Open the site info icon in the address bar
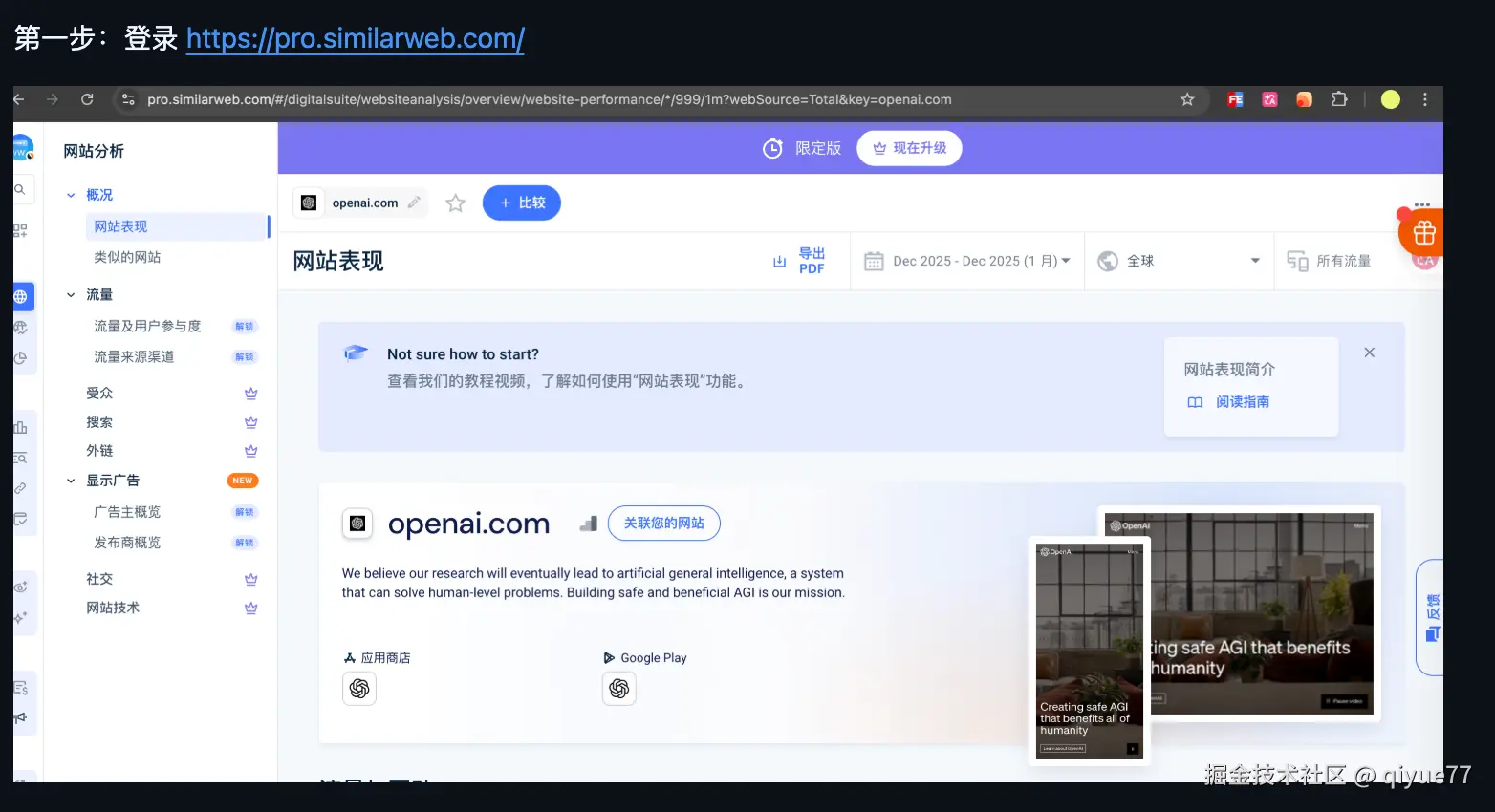 [128, 99]
